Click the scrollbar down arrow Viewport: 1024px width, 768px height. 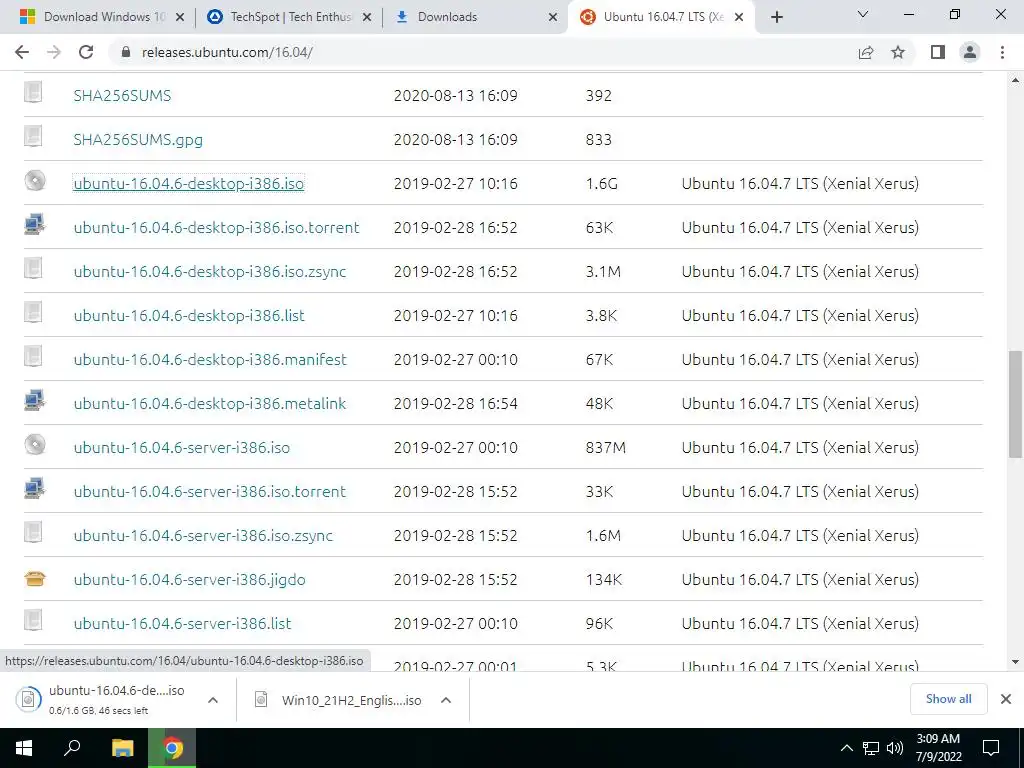point(1015,662)
